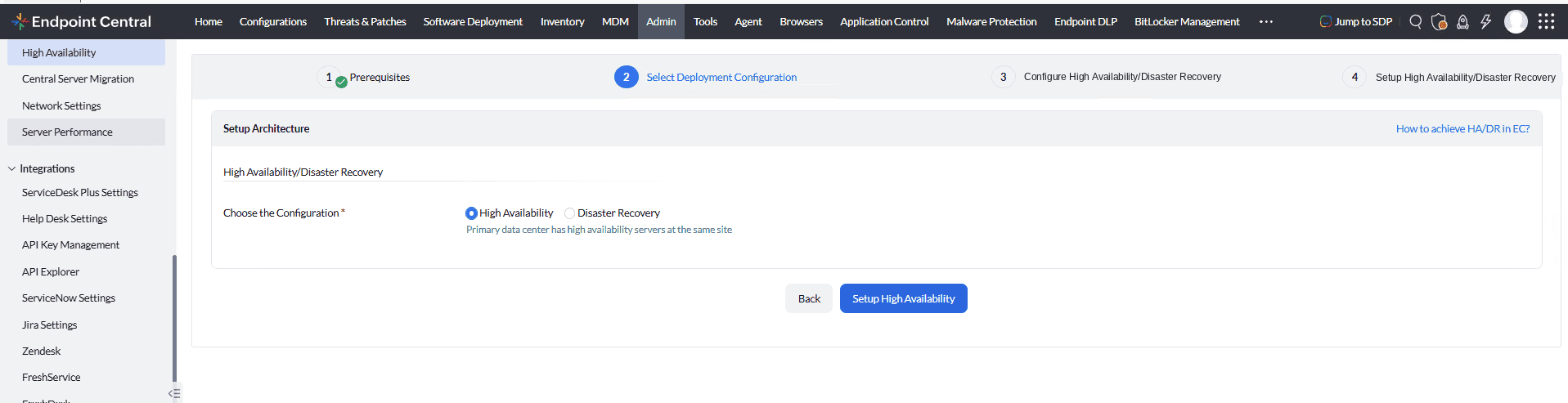
Task: Click the Setup High Availability button
Action: [x=904, y=298]
